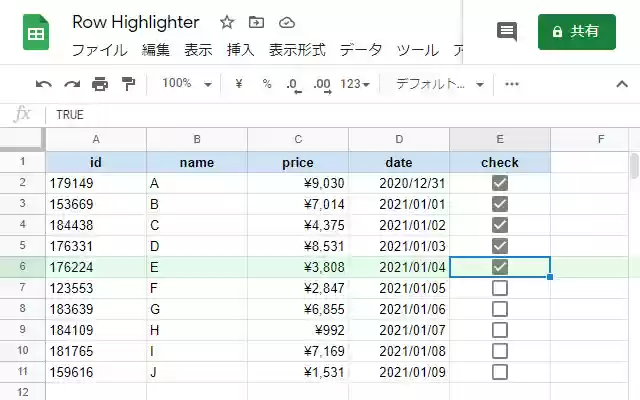This screenshot has height=400, width=640.
Task: Activate the paint format tool
Action: pos(129,84)
